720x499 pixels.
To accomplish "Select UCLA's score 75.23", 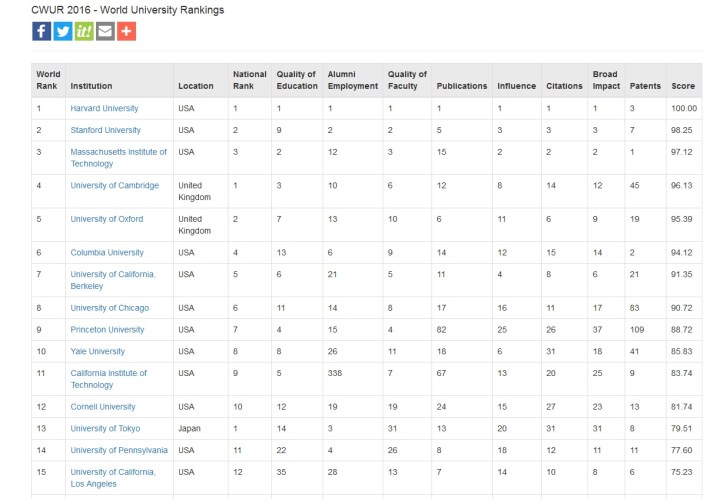I will point(681,472).
